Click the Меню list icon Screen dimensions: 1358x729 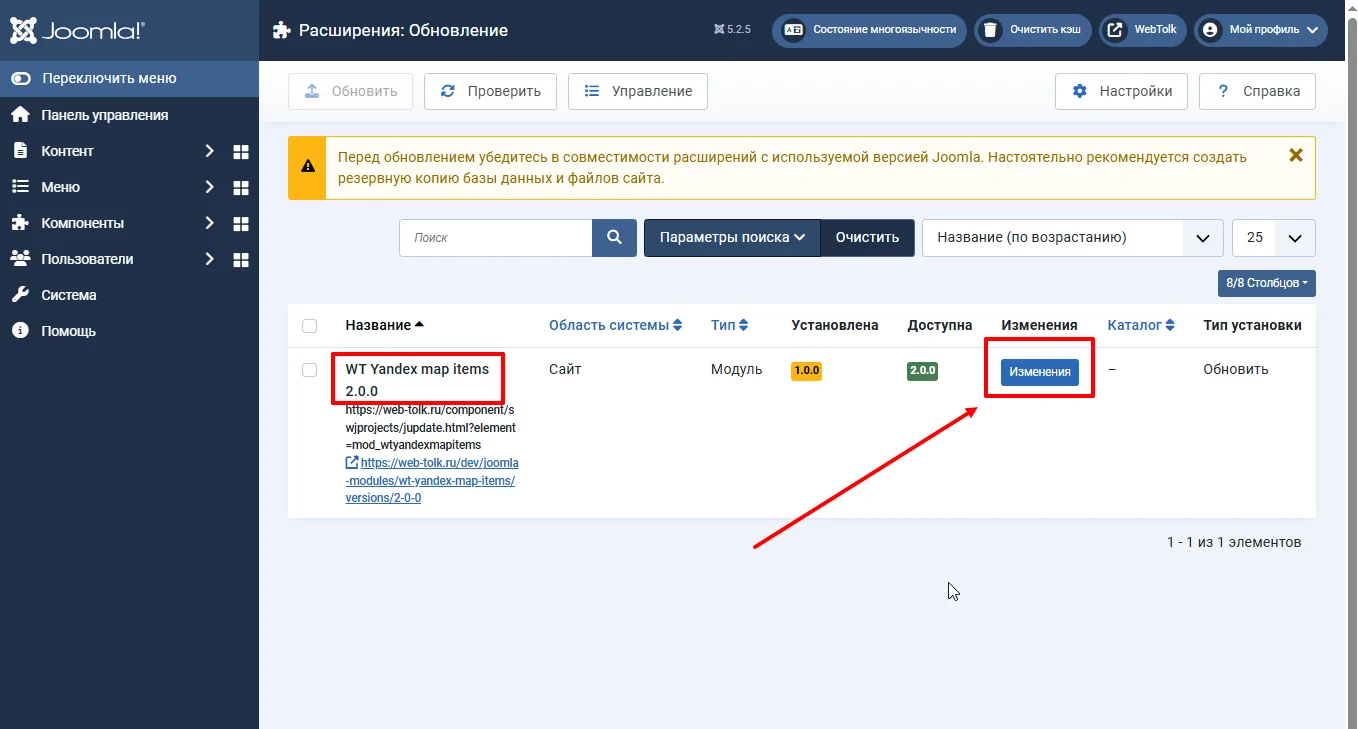pos(20,187)
